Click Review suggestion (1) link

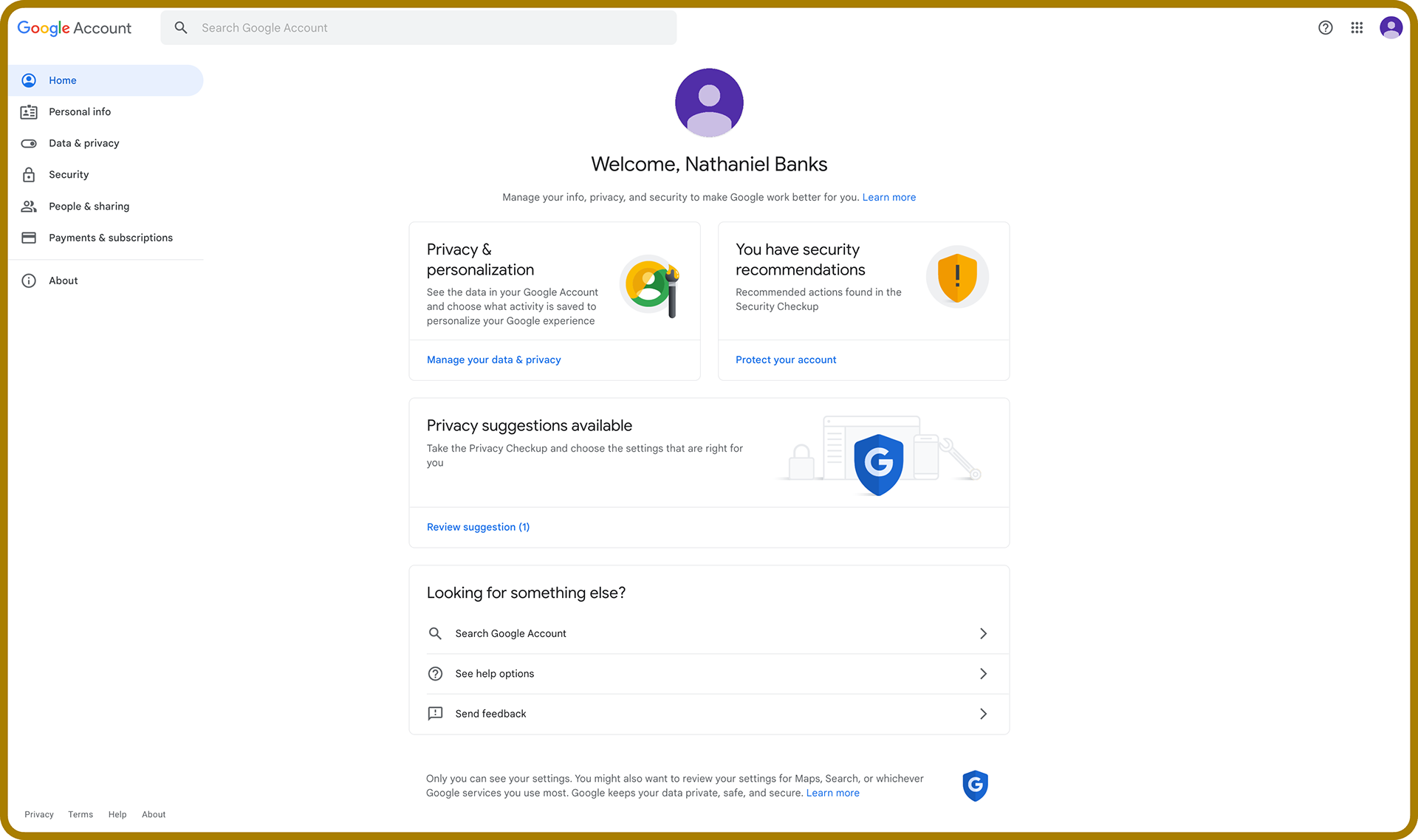(x=478, y=527)
